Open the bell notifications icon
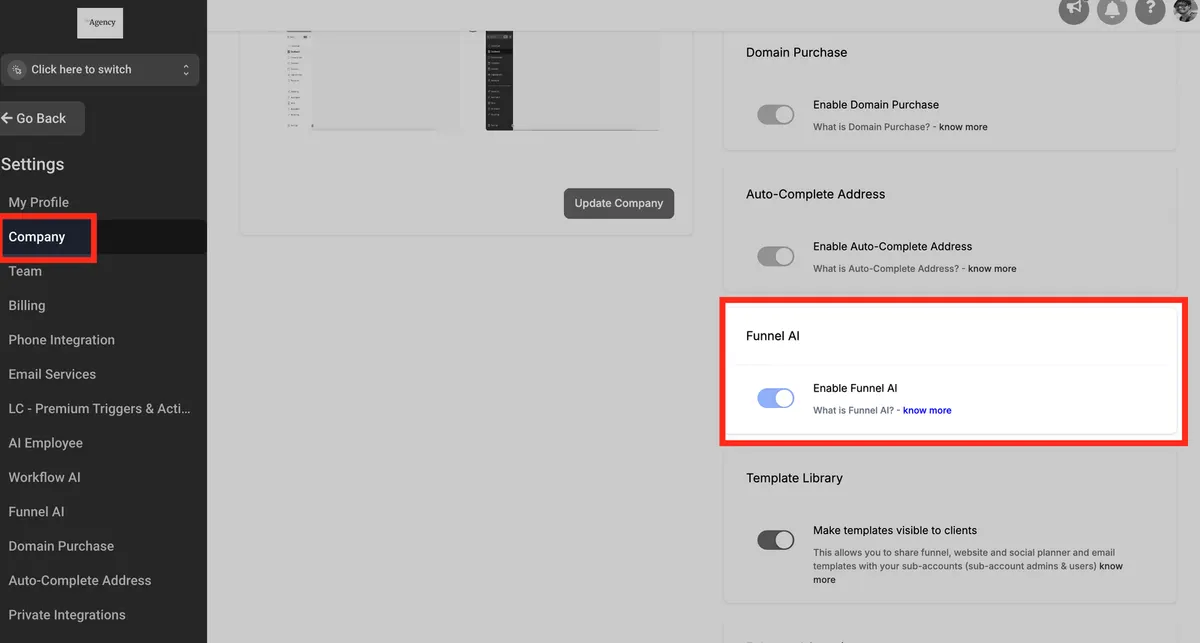Viewport: 1200px width, 643px height. [x=1112, y=10]
